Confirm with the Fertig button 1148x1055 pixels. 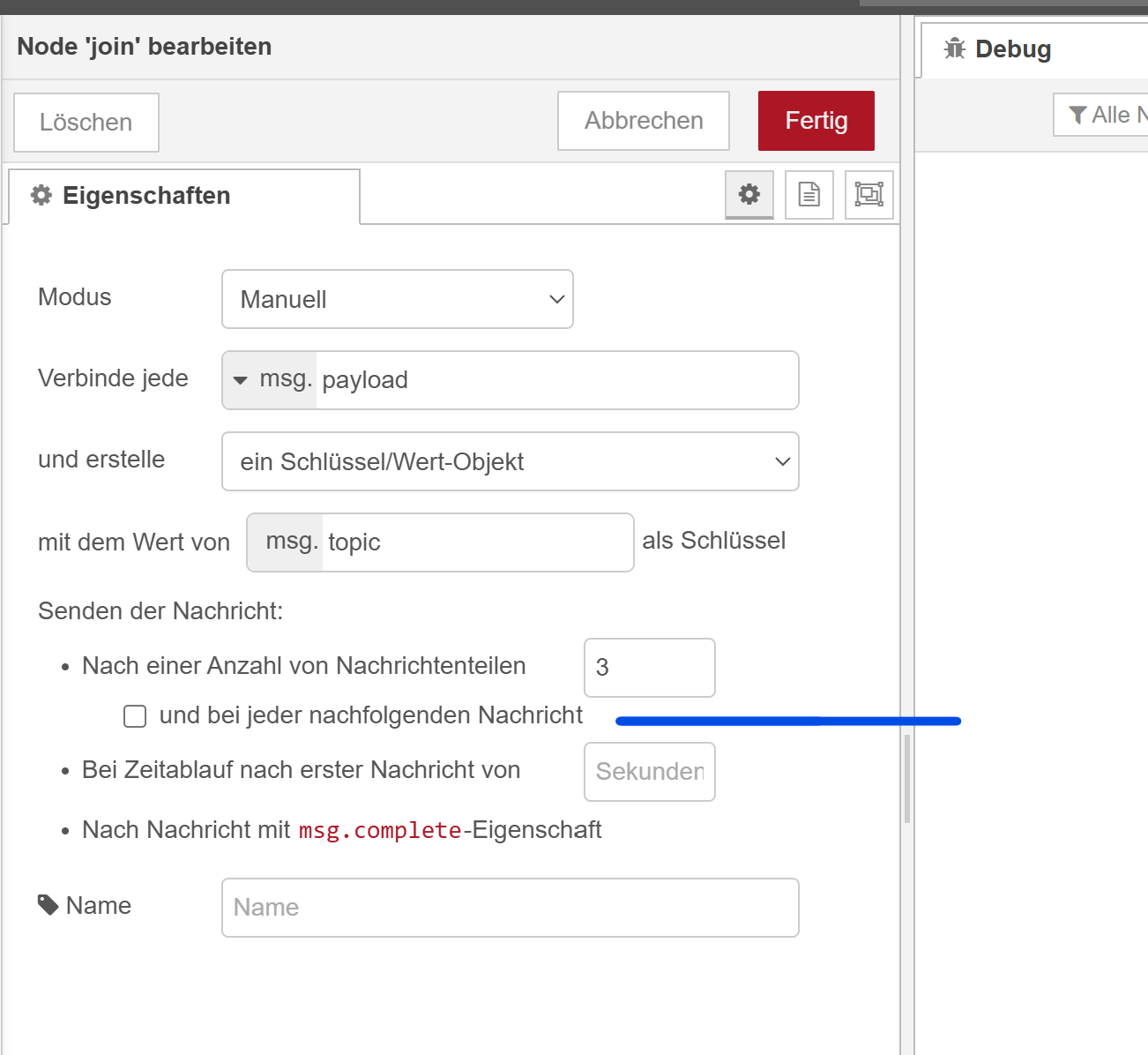tap(816, 121)
